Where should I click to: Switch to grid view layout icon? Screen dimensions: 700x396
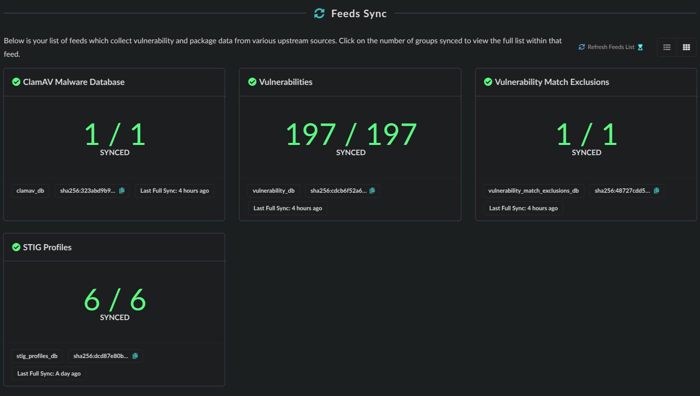coord(686,47)
